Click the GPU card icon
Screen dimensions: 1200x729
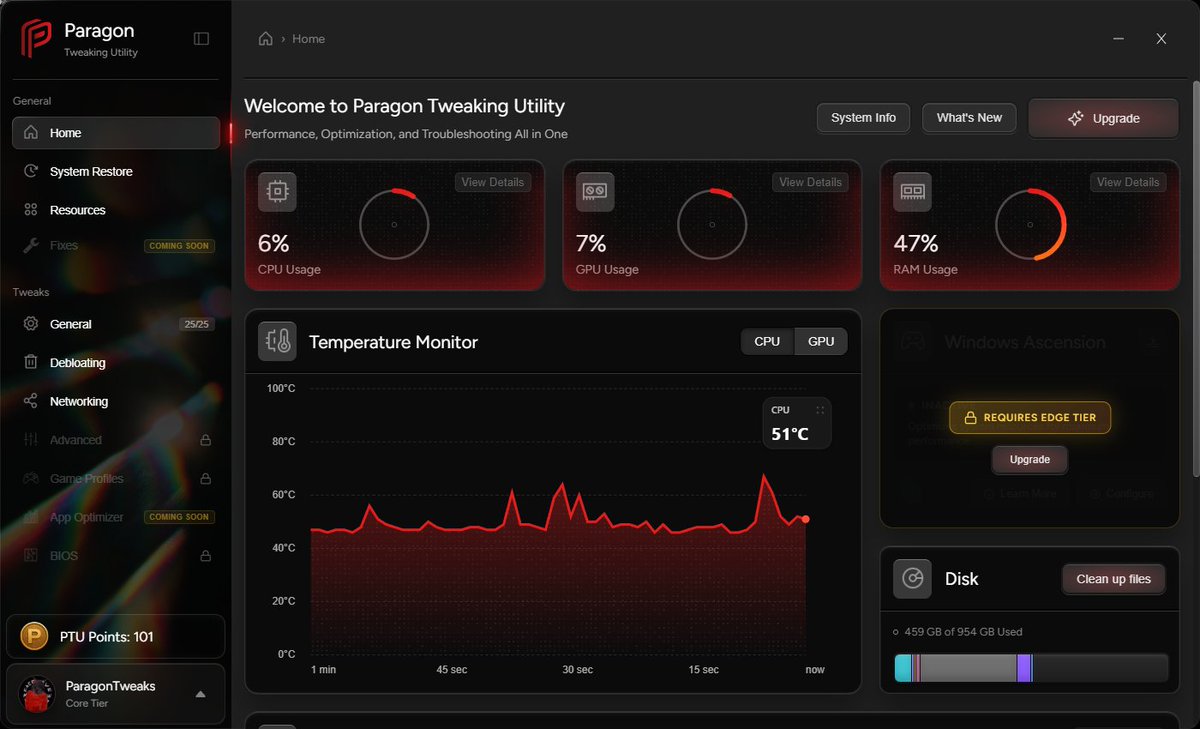[595, 192]
